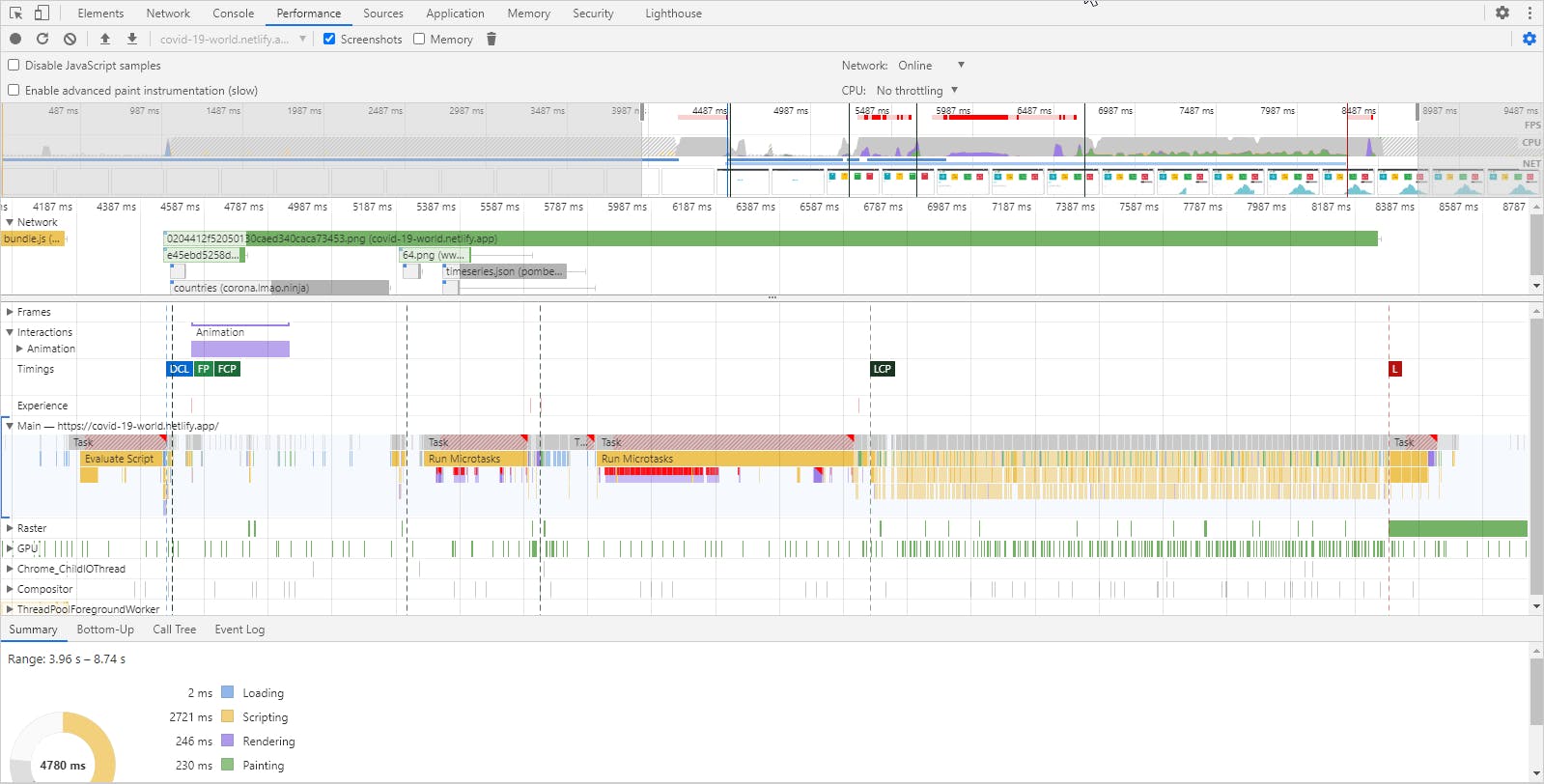Click the collect garbage trash icon
The height and width of the screenshot is (784, 1544).
tap(491, 39)
